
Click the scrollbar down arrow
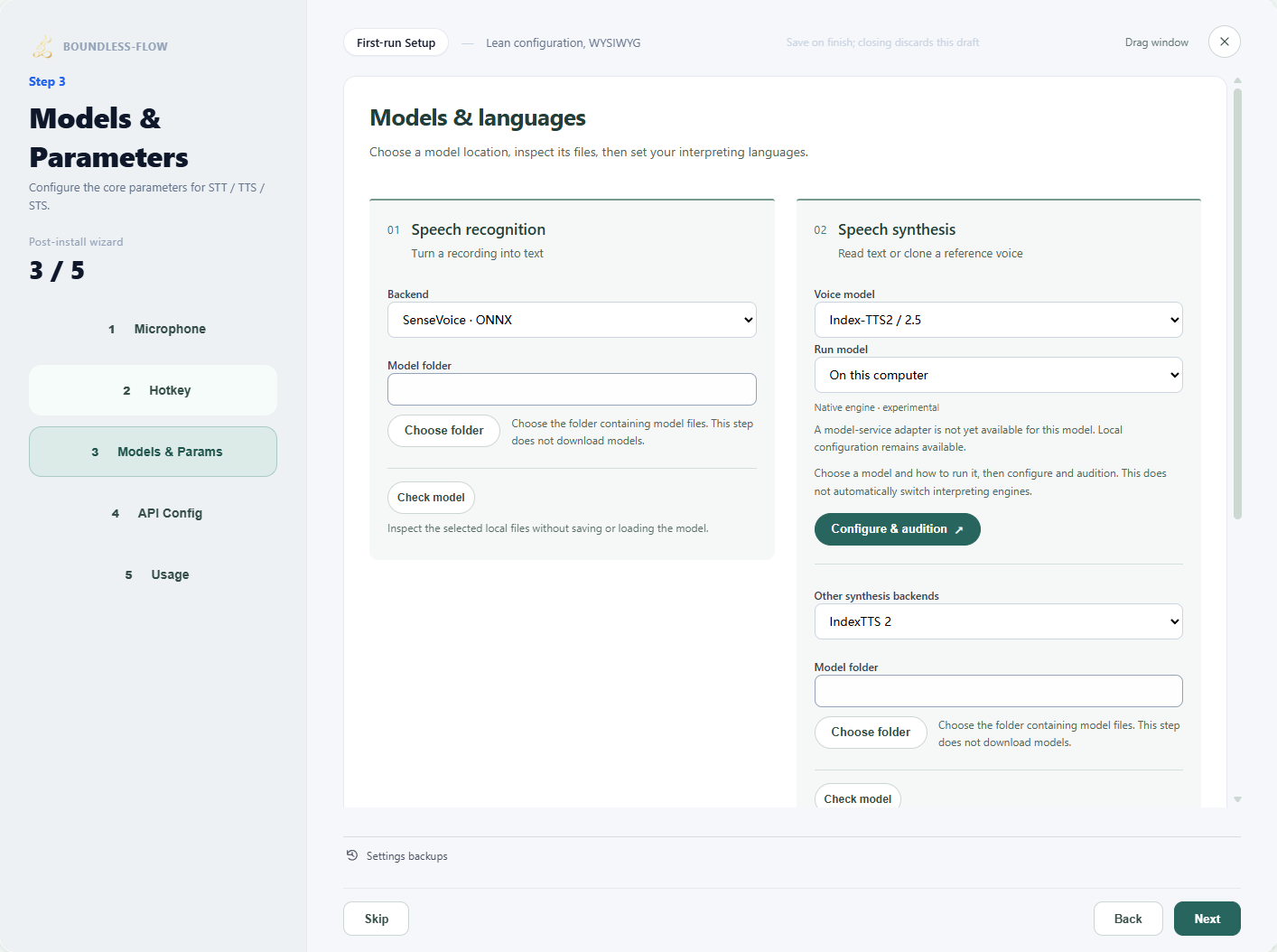tap(1237, 799)
